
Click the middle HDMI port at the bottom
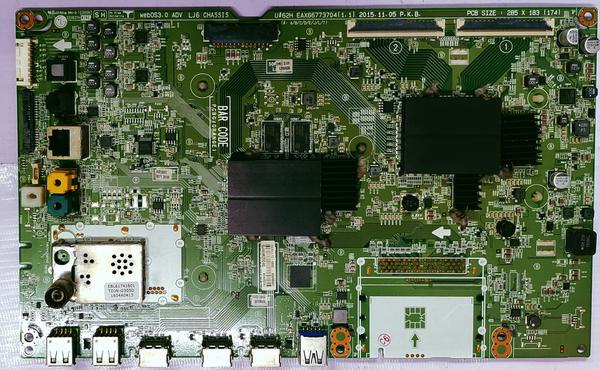click(217, 350)
